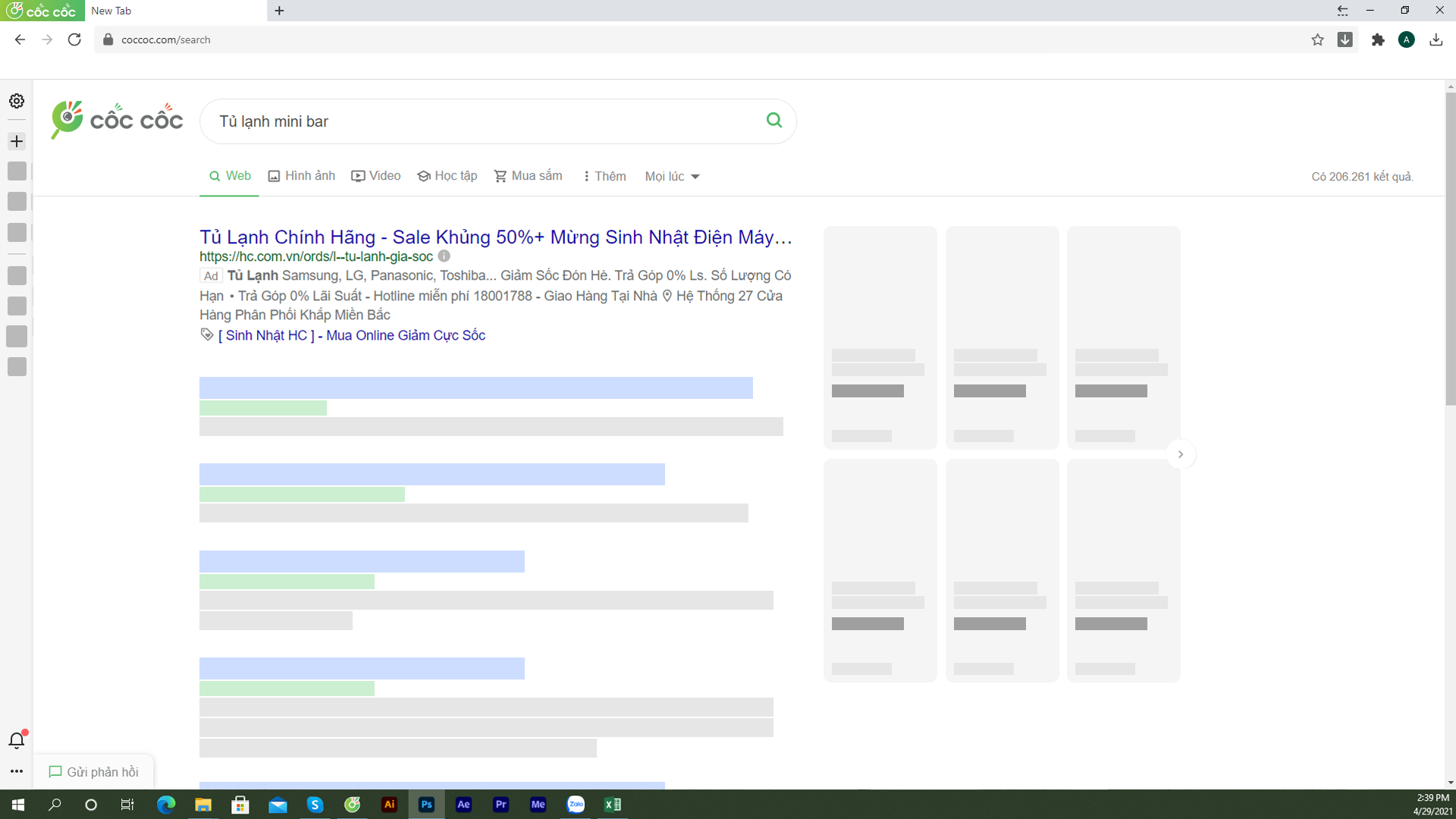Viewport: 1456px width, 819px height.
Task: Expand the Mọi lúc dropdown filter
Action: click(x=670, y=177)
